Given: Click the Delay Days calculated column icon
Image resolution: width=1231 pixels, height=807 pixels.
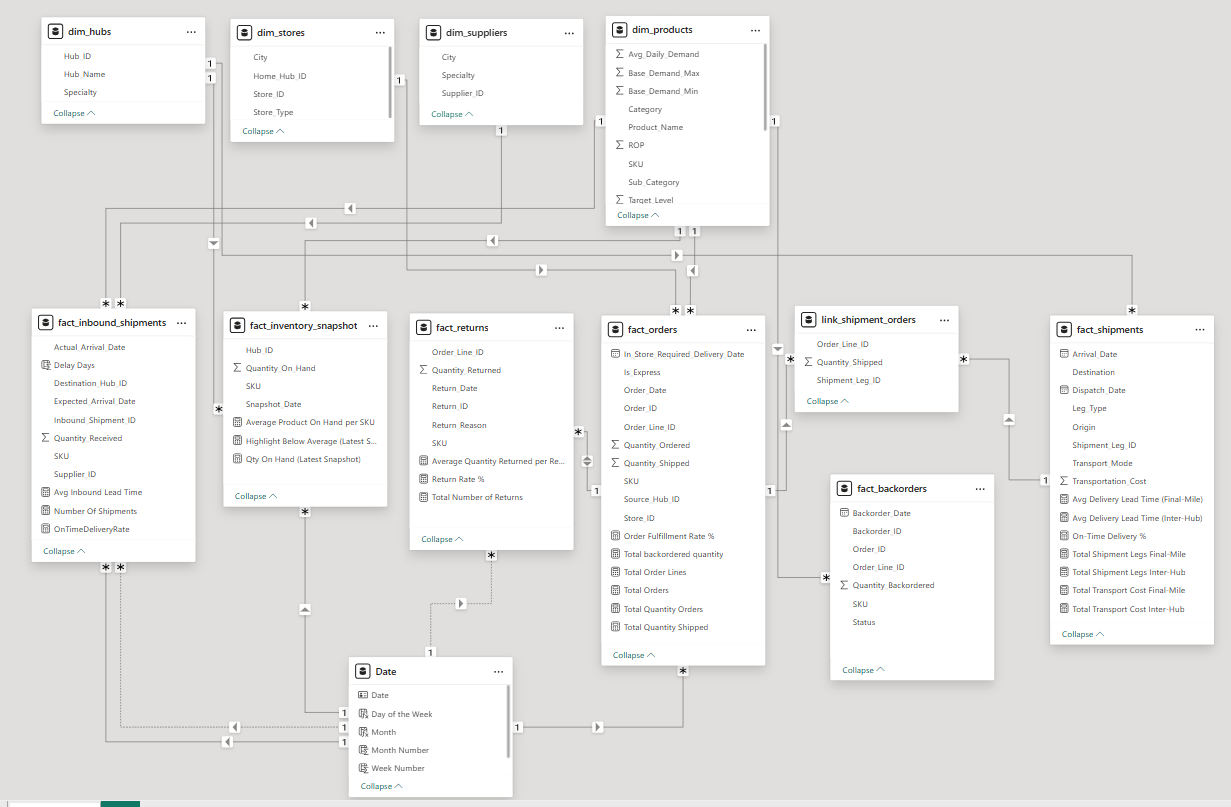Looking at the screenshot, I should 45,365.
